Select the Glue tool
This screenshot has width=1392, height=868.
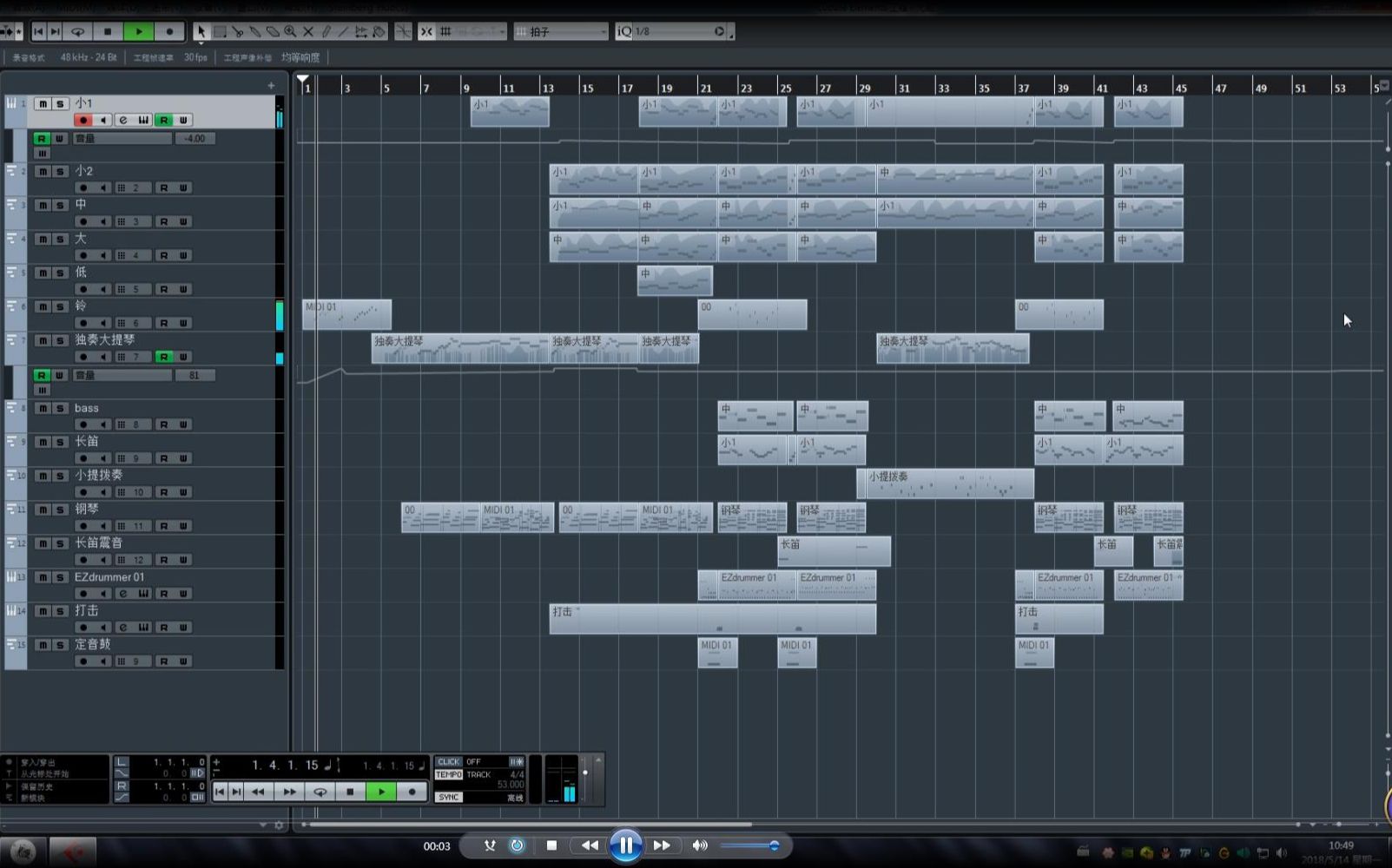coord(254,31)
